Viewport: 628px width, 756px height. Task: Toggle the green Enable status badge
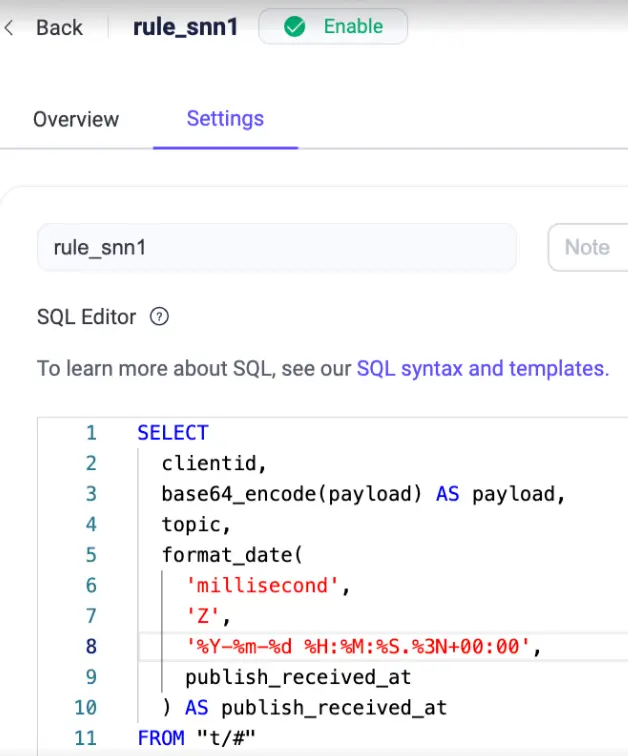point(333,27)
